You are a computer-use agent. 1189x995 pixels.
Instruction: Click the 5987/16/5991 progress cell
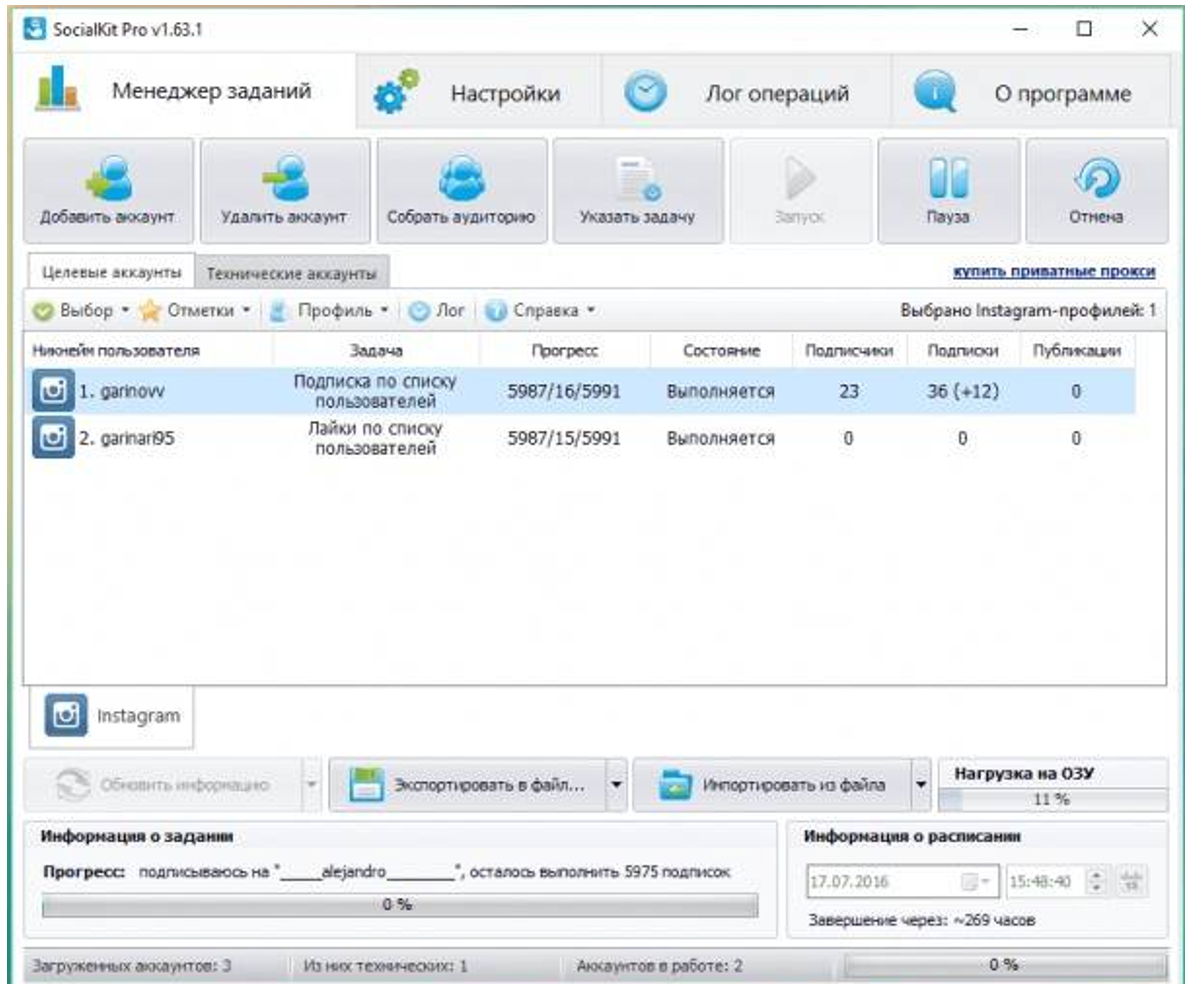[x=564, y=391]
